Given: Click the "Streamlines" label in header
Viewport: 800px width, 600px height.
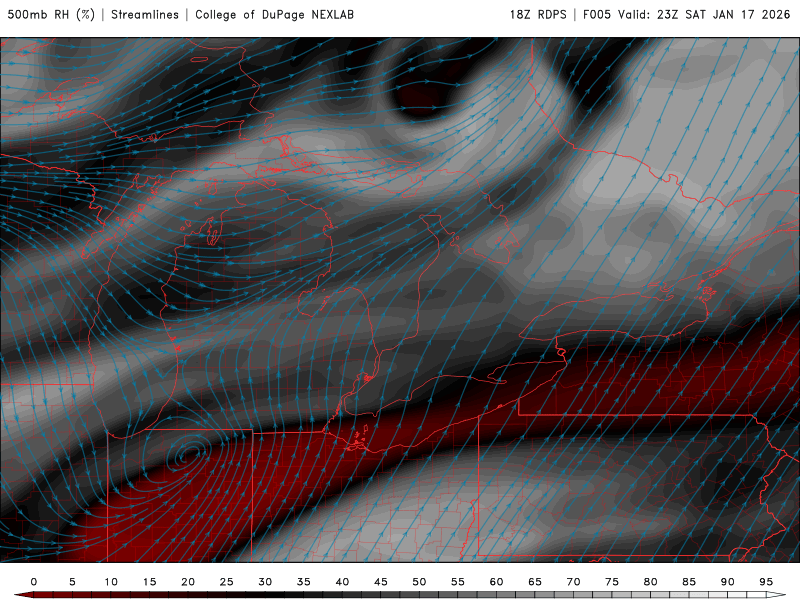Looking at the screenshot, I should [x=145, y=15].
